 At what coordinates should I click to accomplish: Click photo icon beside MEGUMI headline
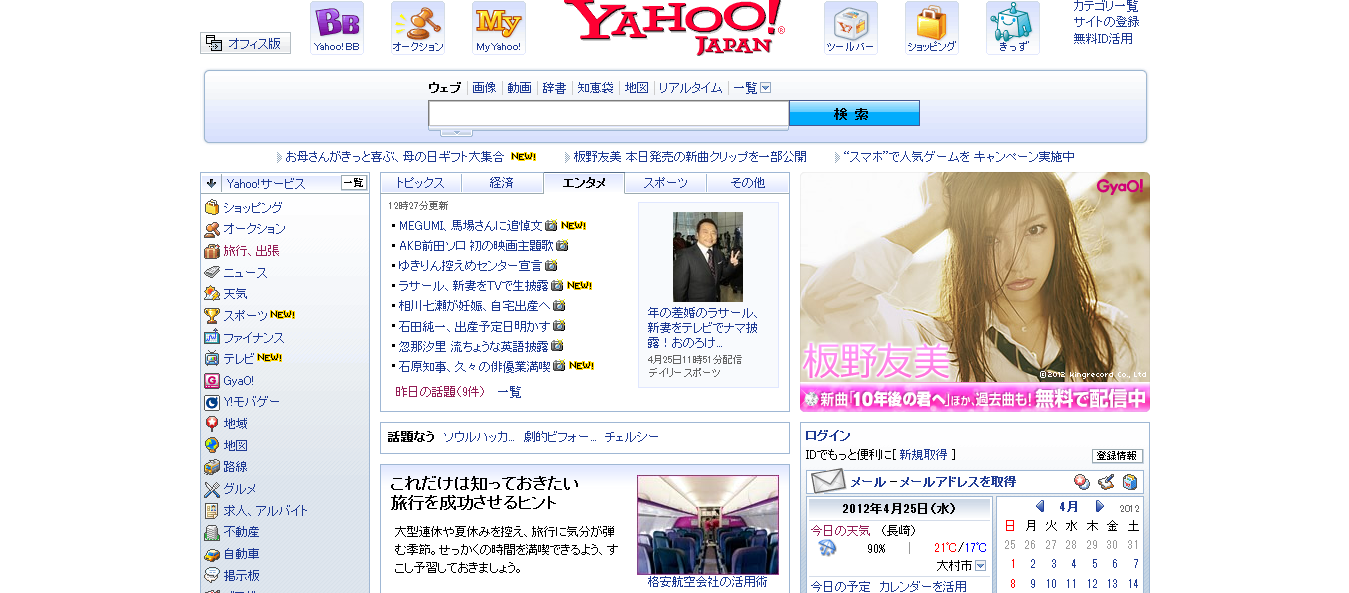pos(551,226)
